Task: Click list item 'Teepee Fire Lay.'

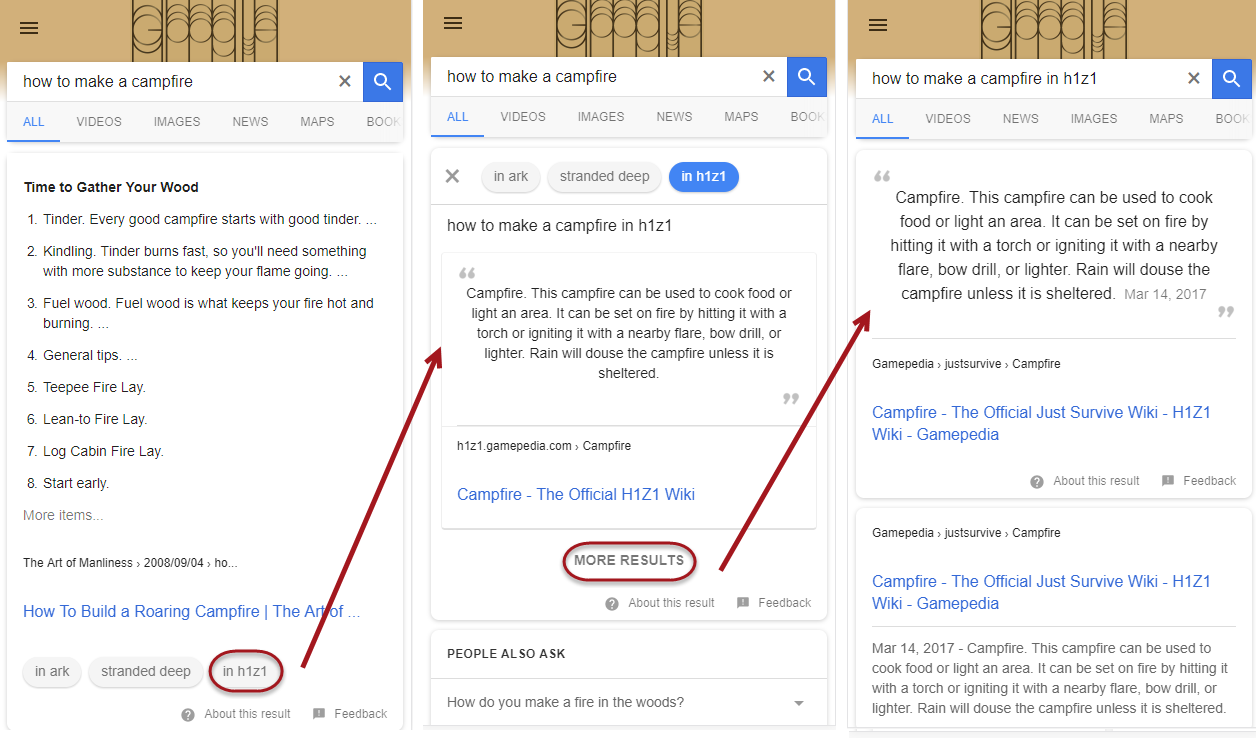Action: click(94, 388)
